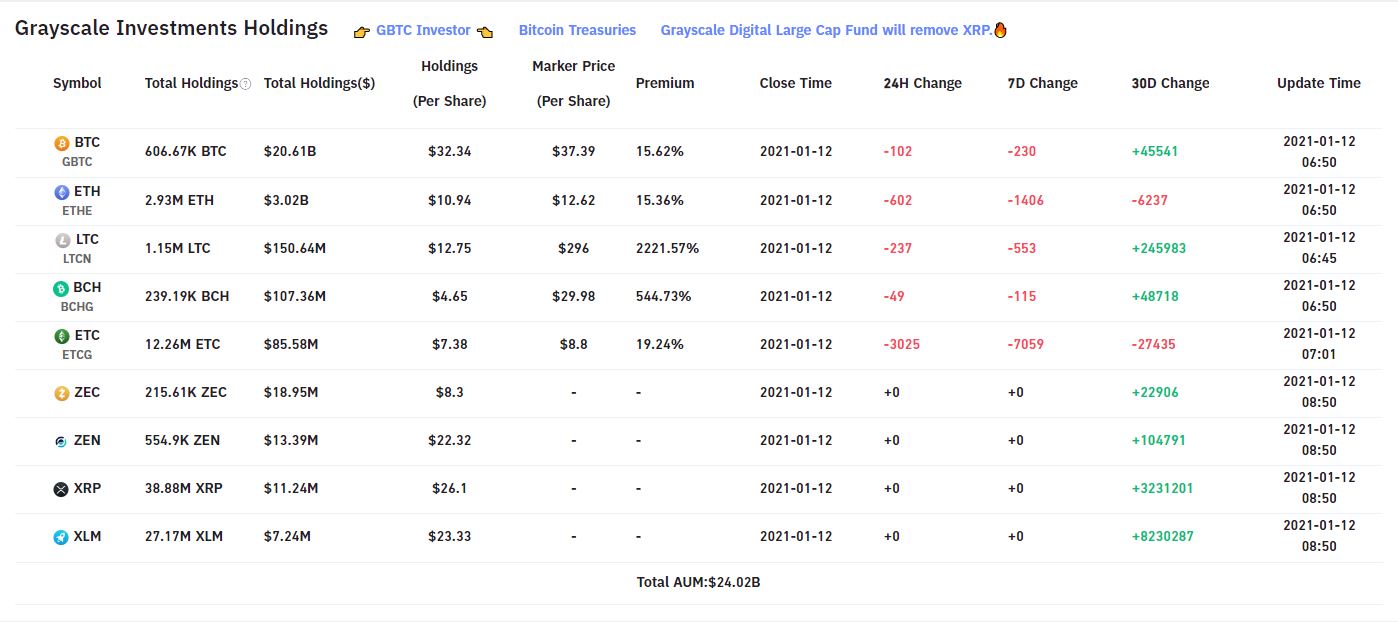Click the 2221.57% premium value
Viewport: 1398px width, 622px height.
(667, 248)
